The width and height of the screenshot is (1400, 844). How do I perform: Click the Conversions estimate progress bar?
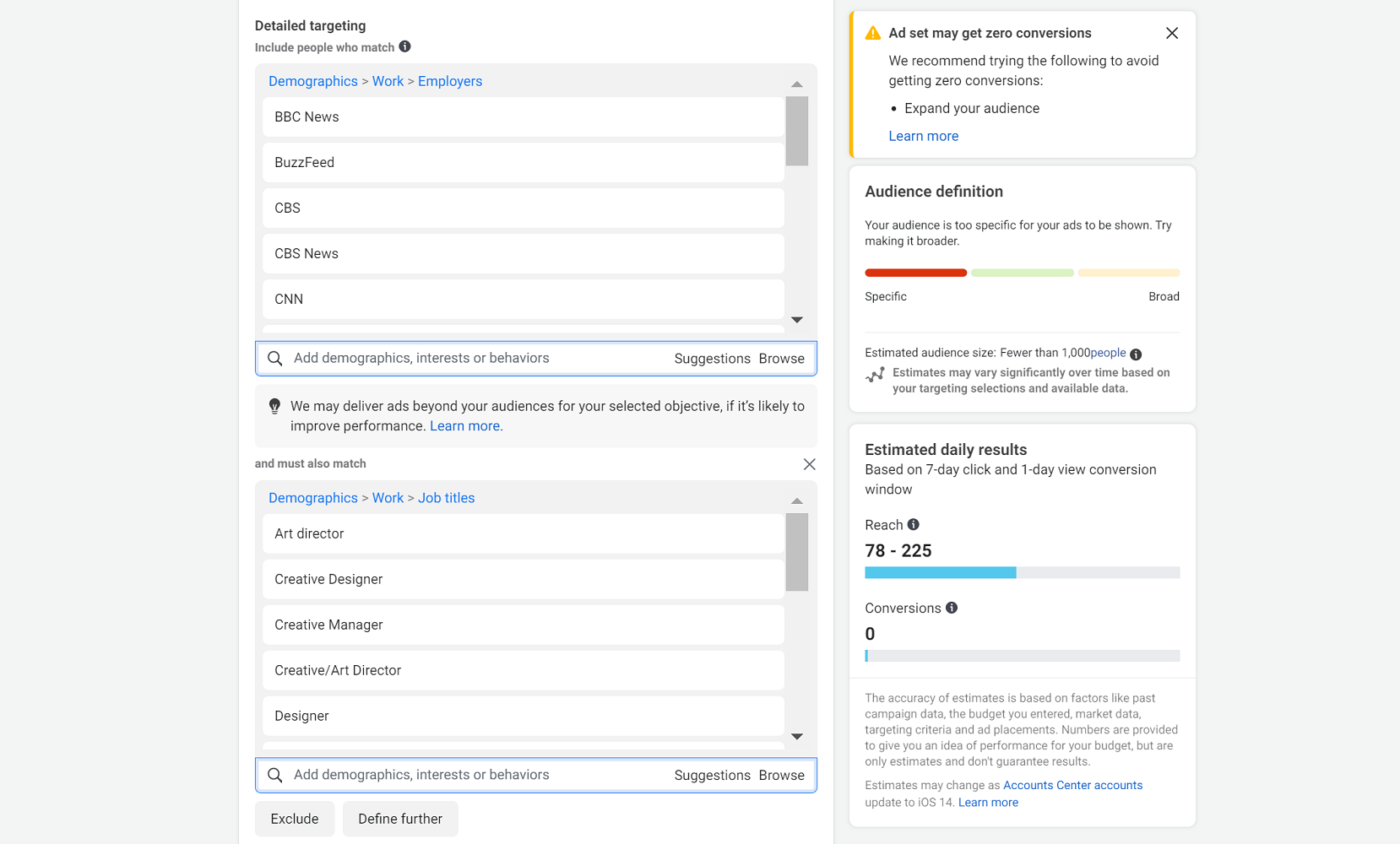point(1022,656)
